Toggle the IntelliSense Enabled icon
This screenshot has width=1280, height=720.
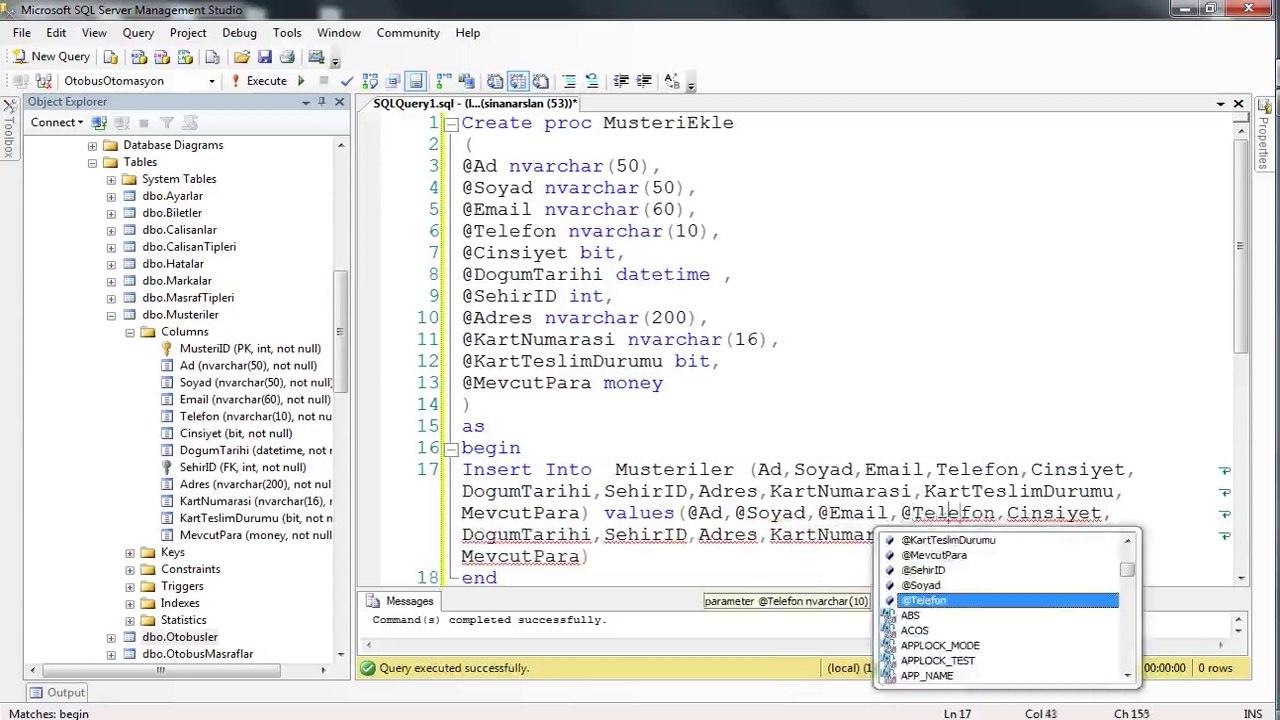tap(416, 81)
